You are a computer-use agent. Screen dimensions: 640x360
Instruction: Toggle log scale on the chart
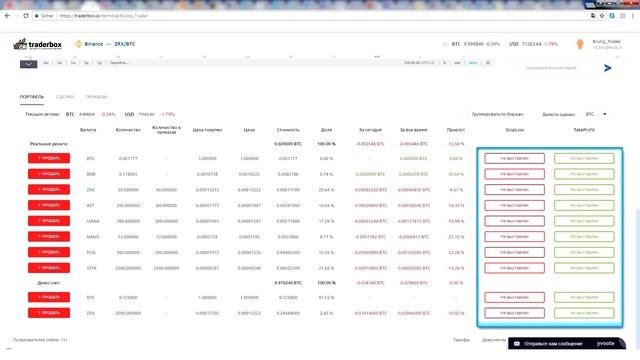click(457, 63)
